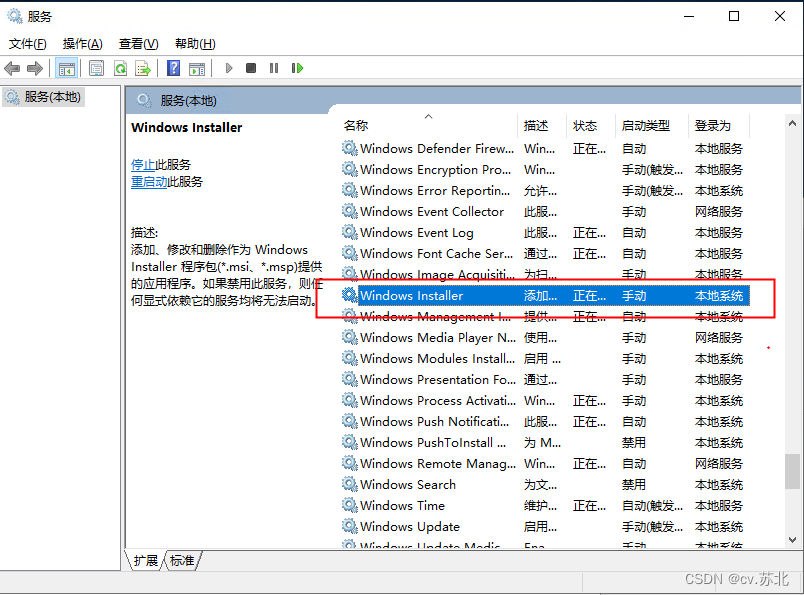Viewport: 804px width, 595px height.
Task: Open the 操作(A) menu
Action: (83, 44)
